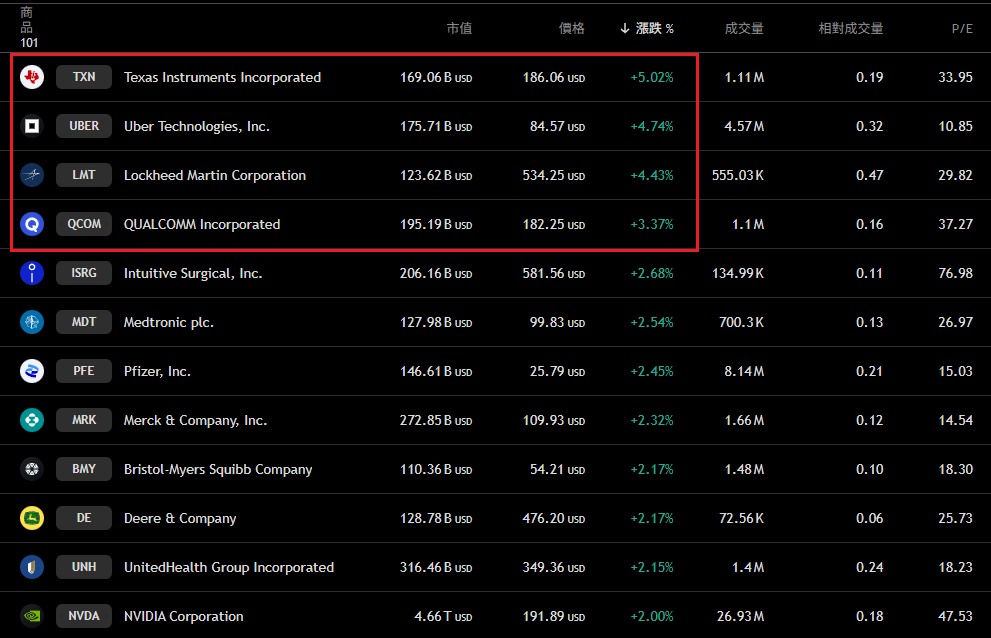Click the 相對成交量 column header
This screenshot has height=638, width=991.
coord(850,29)
